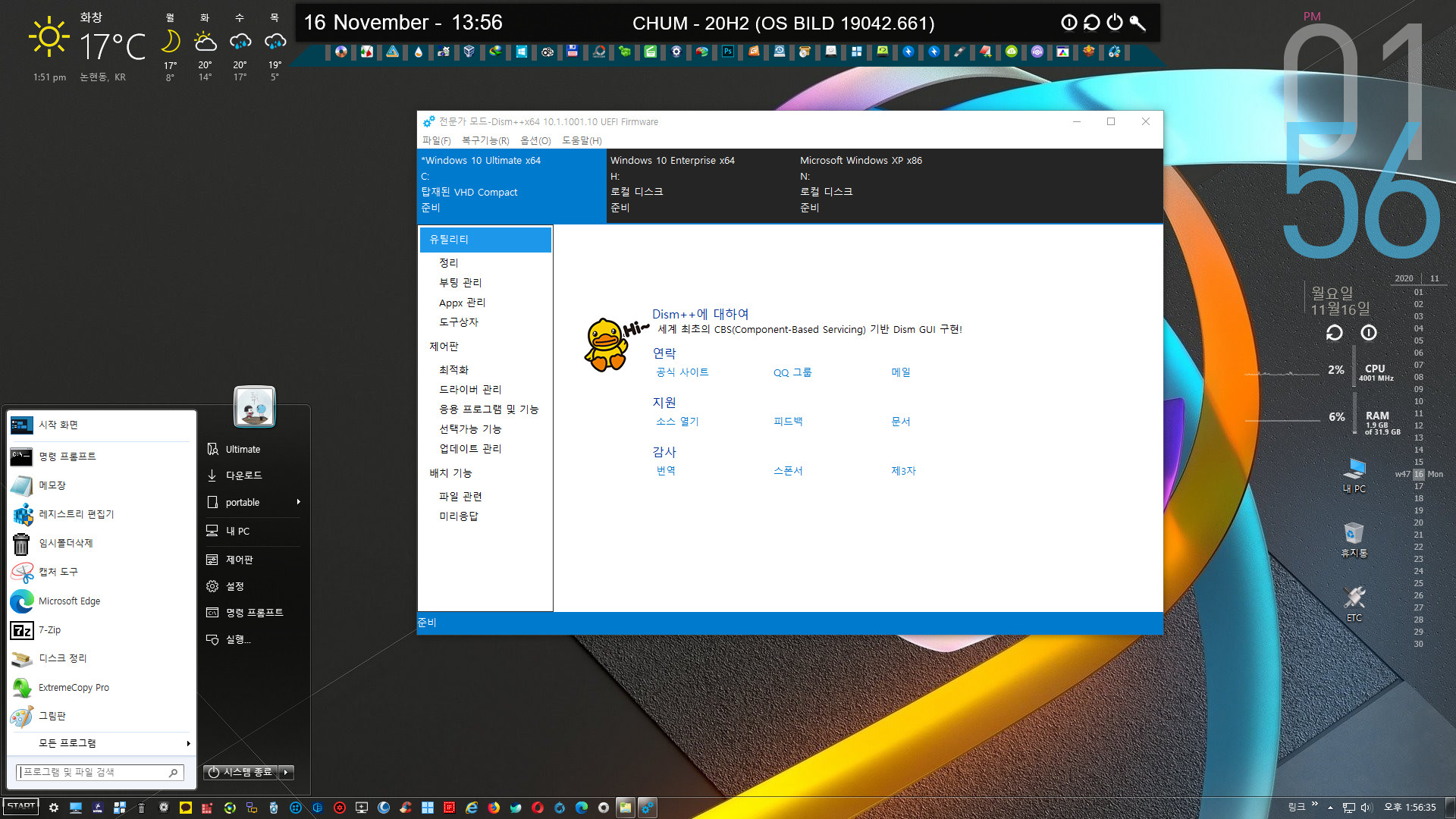Image resolution: width=1456 pixels, height=819 pixels.
Task: Click 시스템 종료 shutdown button
Action: click(x=240, y=772)
